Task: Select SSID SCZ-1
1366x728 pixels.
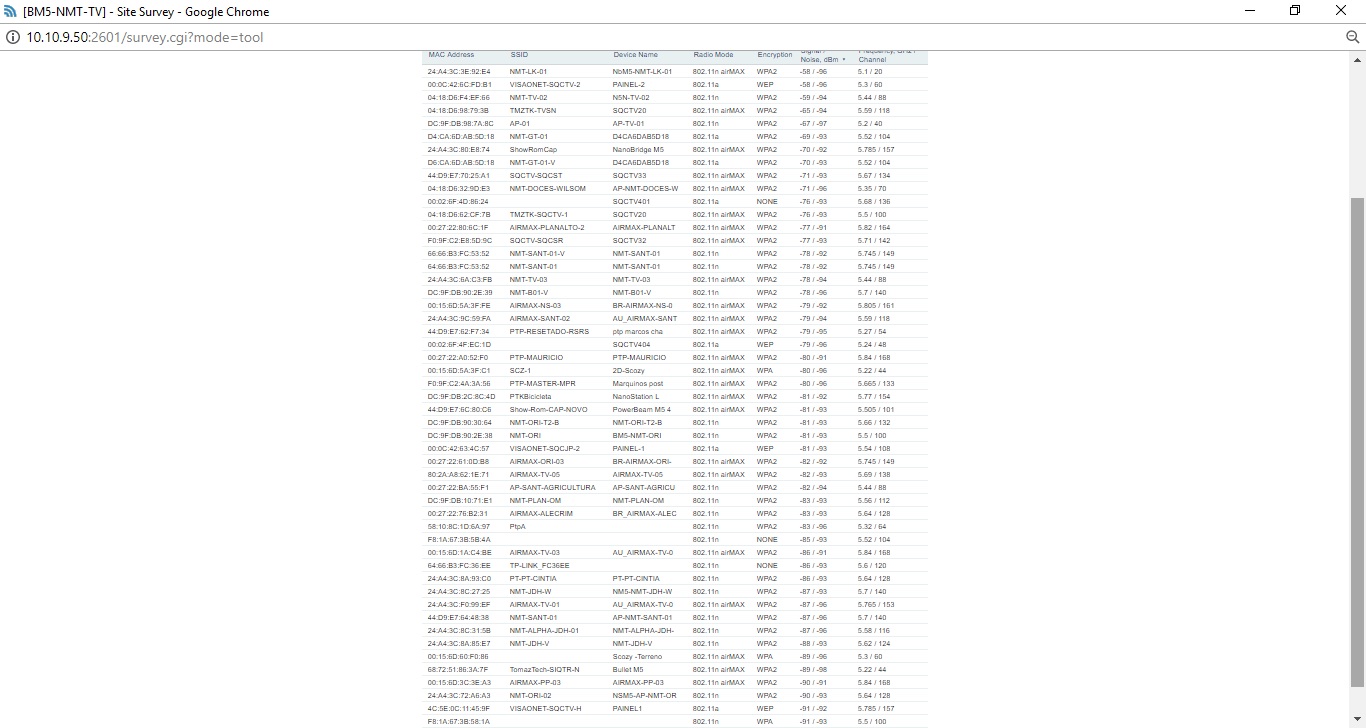Action: click(520, 371)
